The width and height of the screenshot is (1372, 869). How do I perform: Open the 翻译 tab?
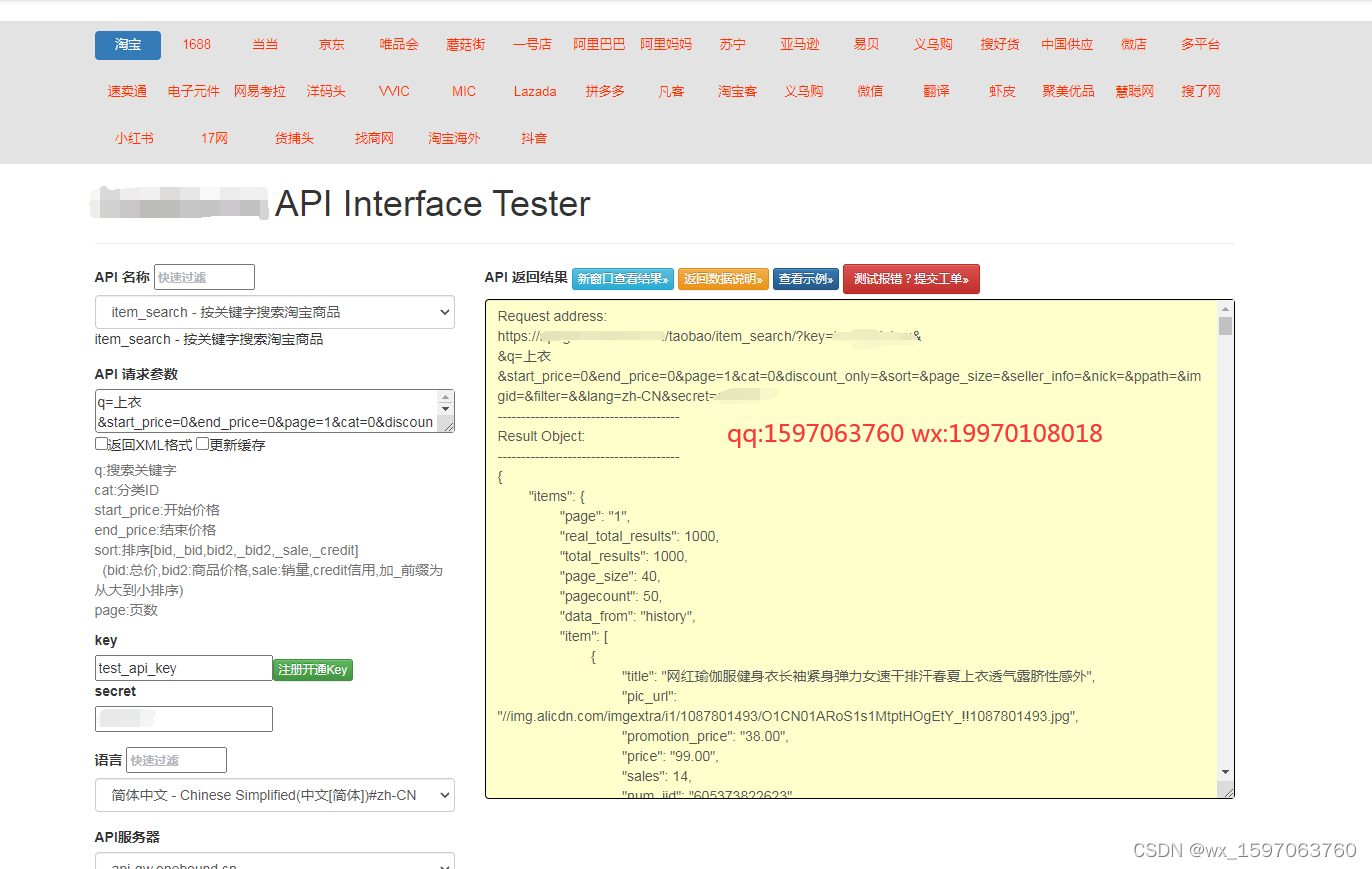pyautogui.click(x=936, y=92)
